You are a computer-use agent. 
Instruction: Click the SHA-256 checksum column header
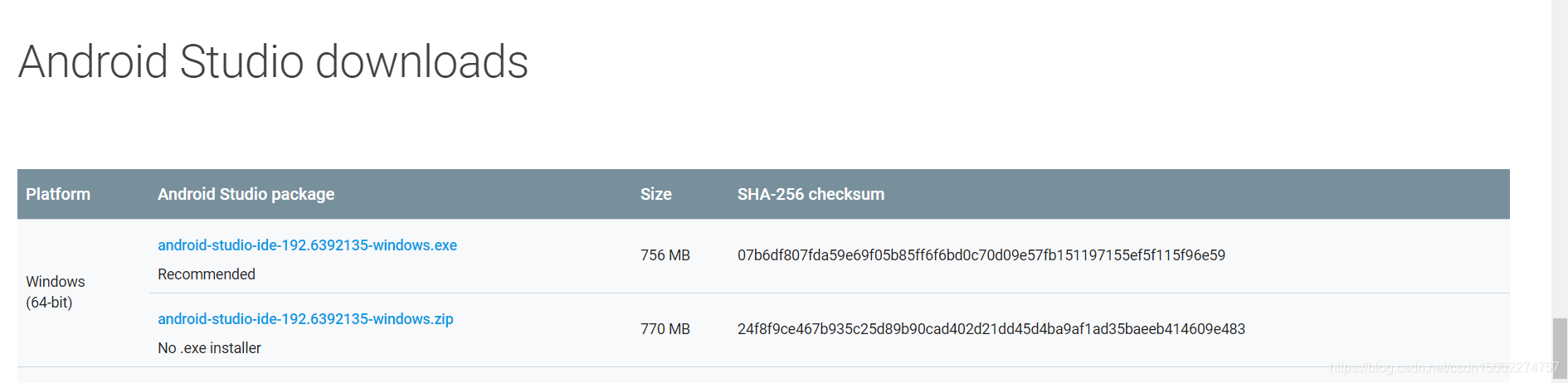(x=811, y=194)
